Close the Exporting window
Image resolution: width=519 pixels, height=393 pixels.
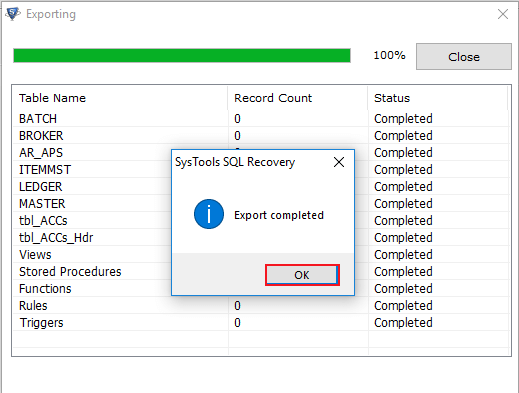pos(503,14)
